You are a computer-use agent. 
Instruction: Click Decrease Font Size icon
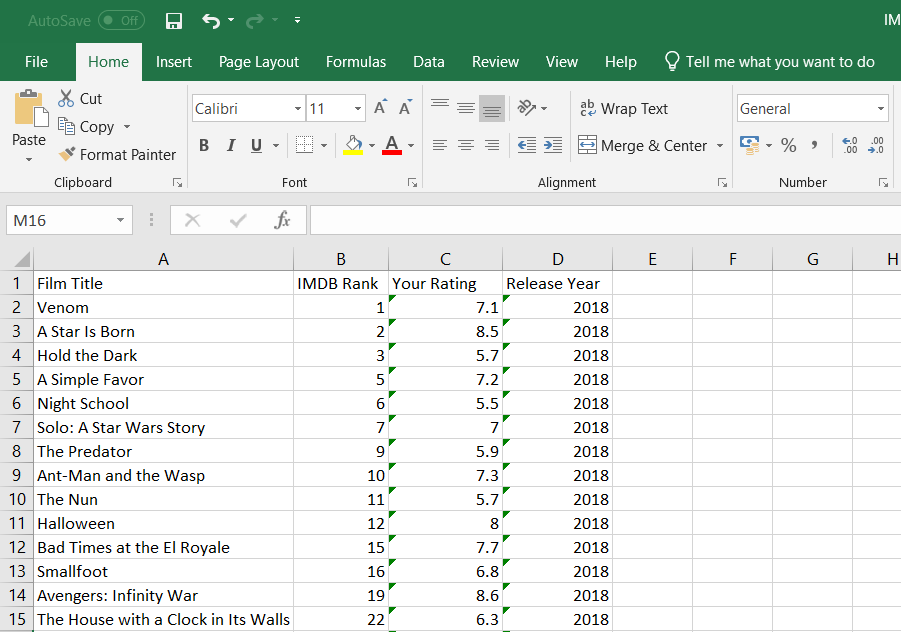coord(406,107)
